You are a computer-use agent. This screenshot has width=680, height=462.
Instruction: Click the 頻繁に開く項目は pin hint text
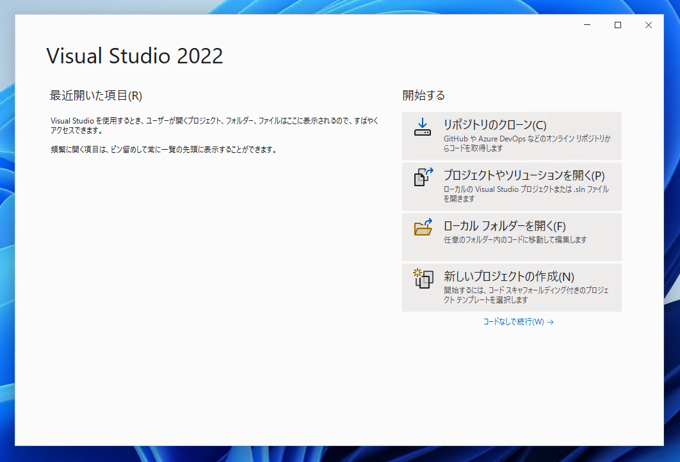point(163,150)
